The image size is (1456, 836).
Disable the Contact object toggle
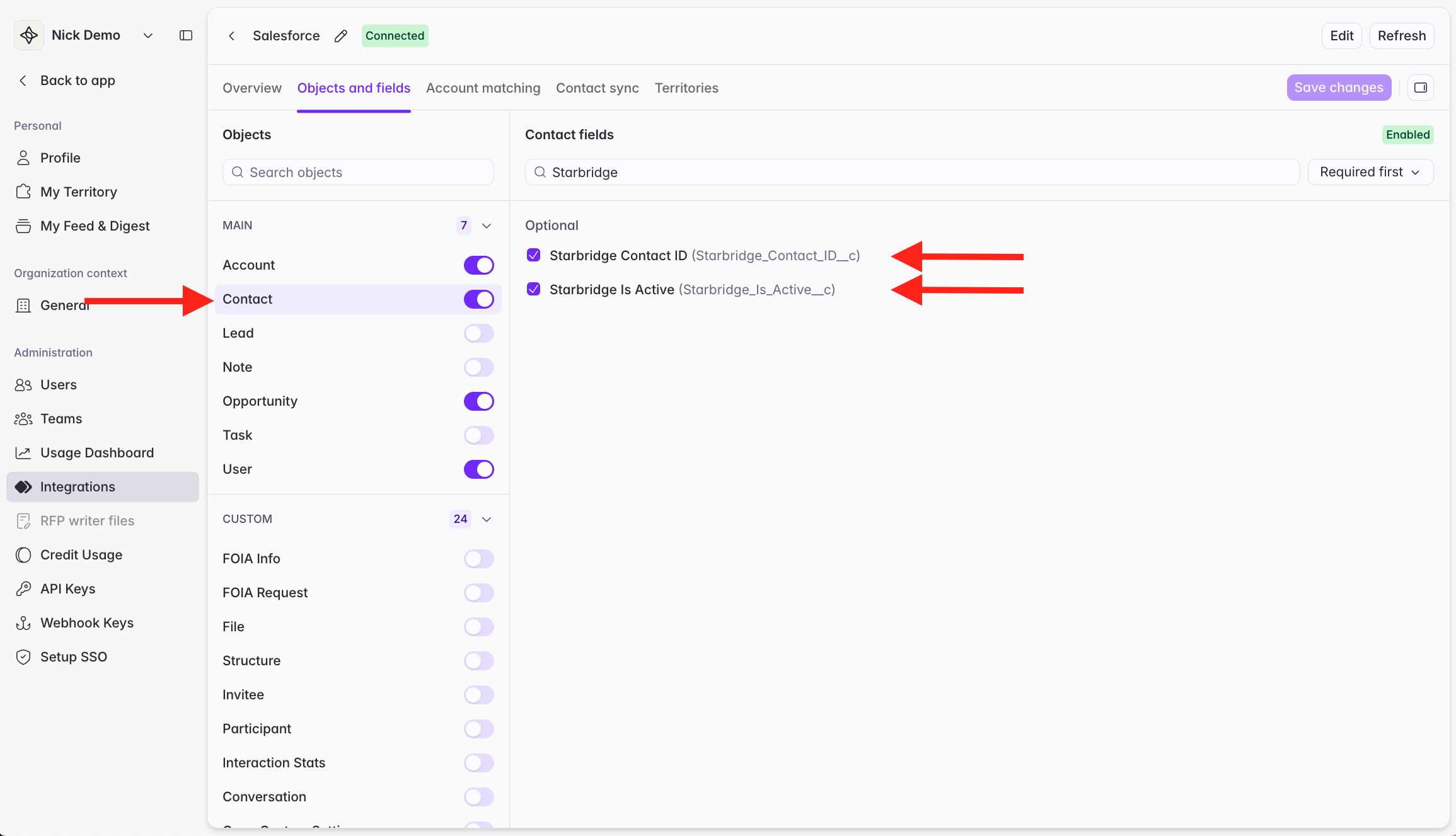(x=479, y=299)
